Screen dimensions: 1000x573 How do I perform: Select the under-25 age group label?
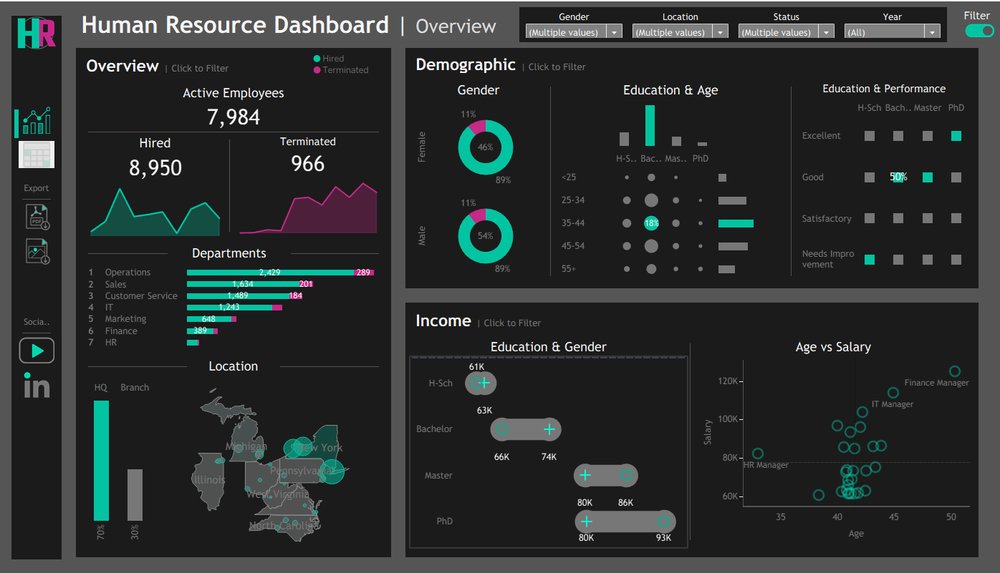pos(569,177)
